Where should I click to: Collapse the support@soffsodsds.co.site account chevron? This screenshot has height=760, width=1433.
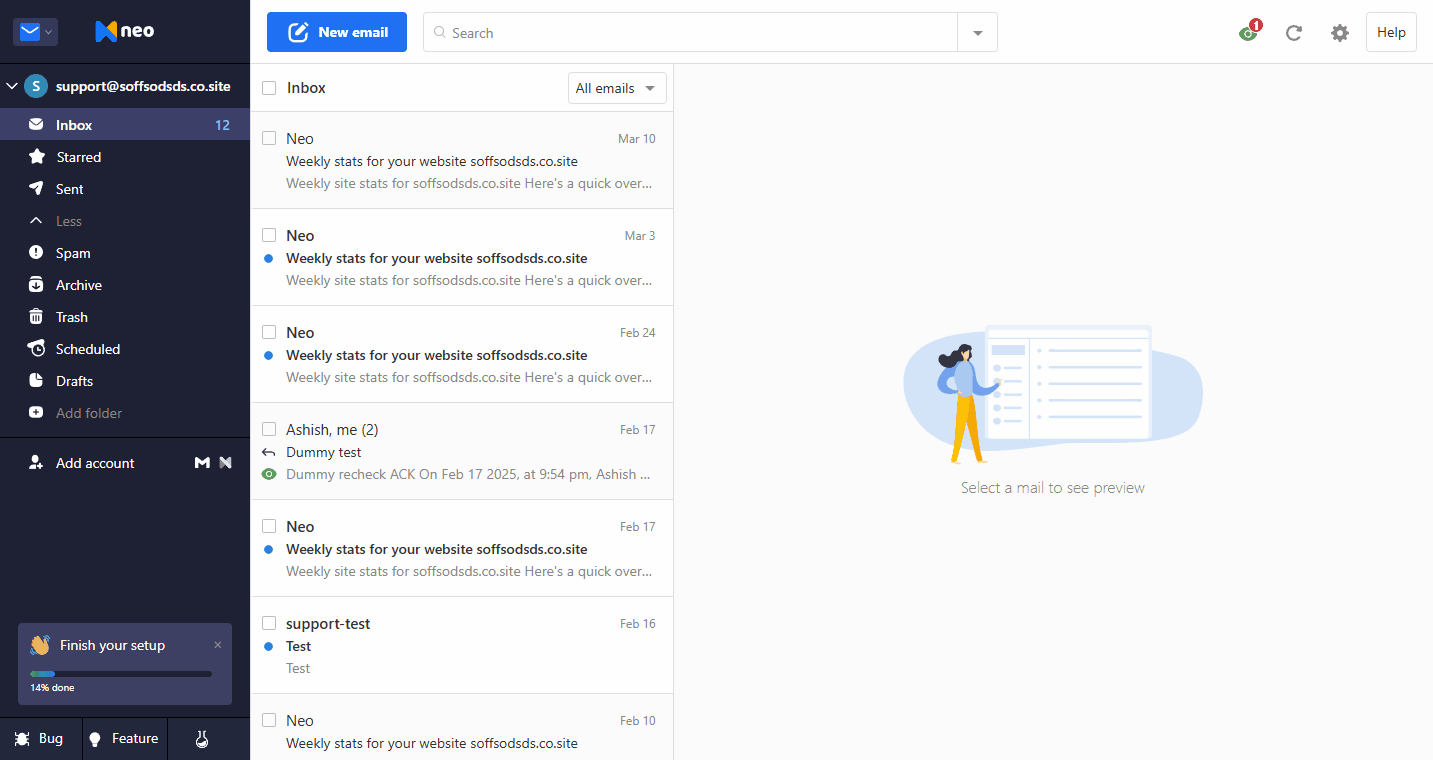coord(12,87)
